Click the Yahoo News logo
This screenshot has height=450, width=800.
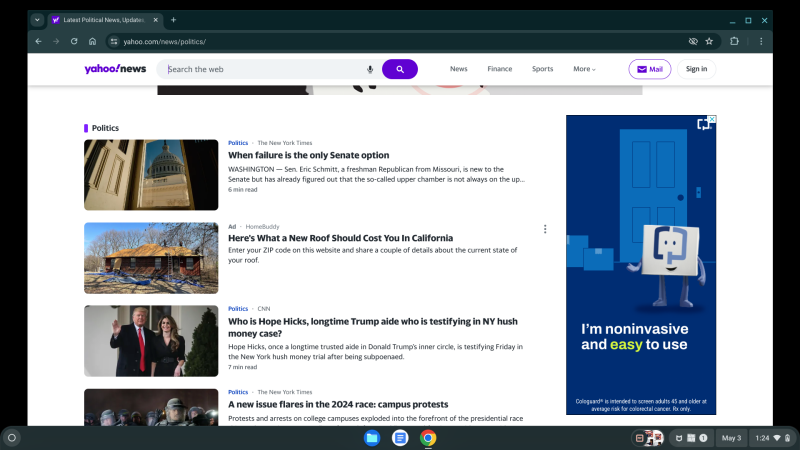(x=115, y=69)
